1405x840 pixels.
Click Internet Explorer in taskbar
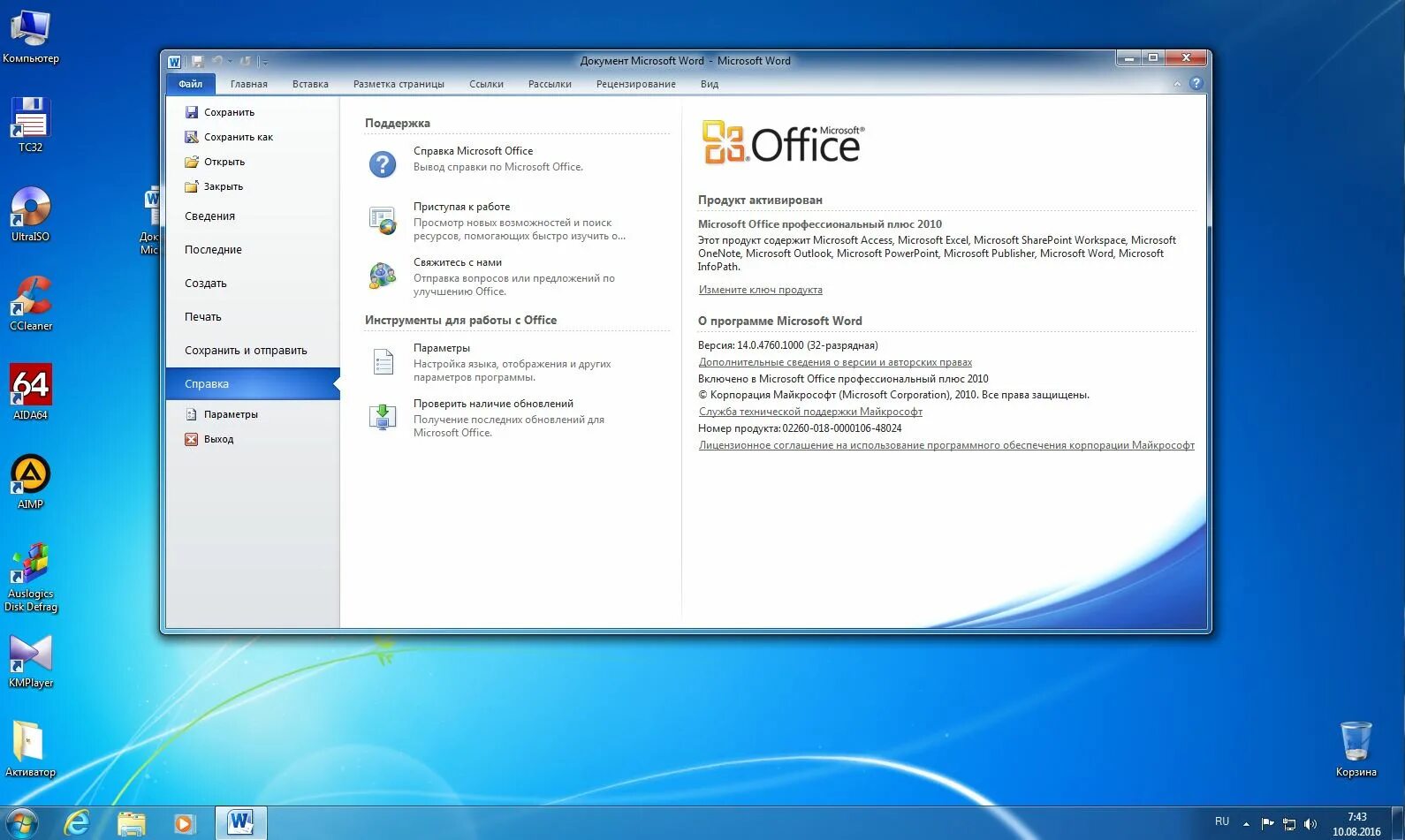point(78,823)
